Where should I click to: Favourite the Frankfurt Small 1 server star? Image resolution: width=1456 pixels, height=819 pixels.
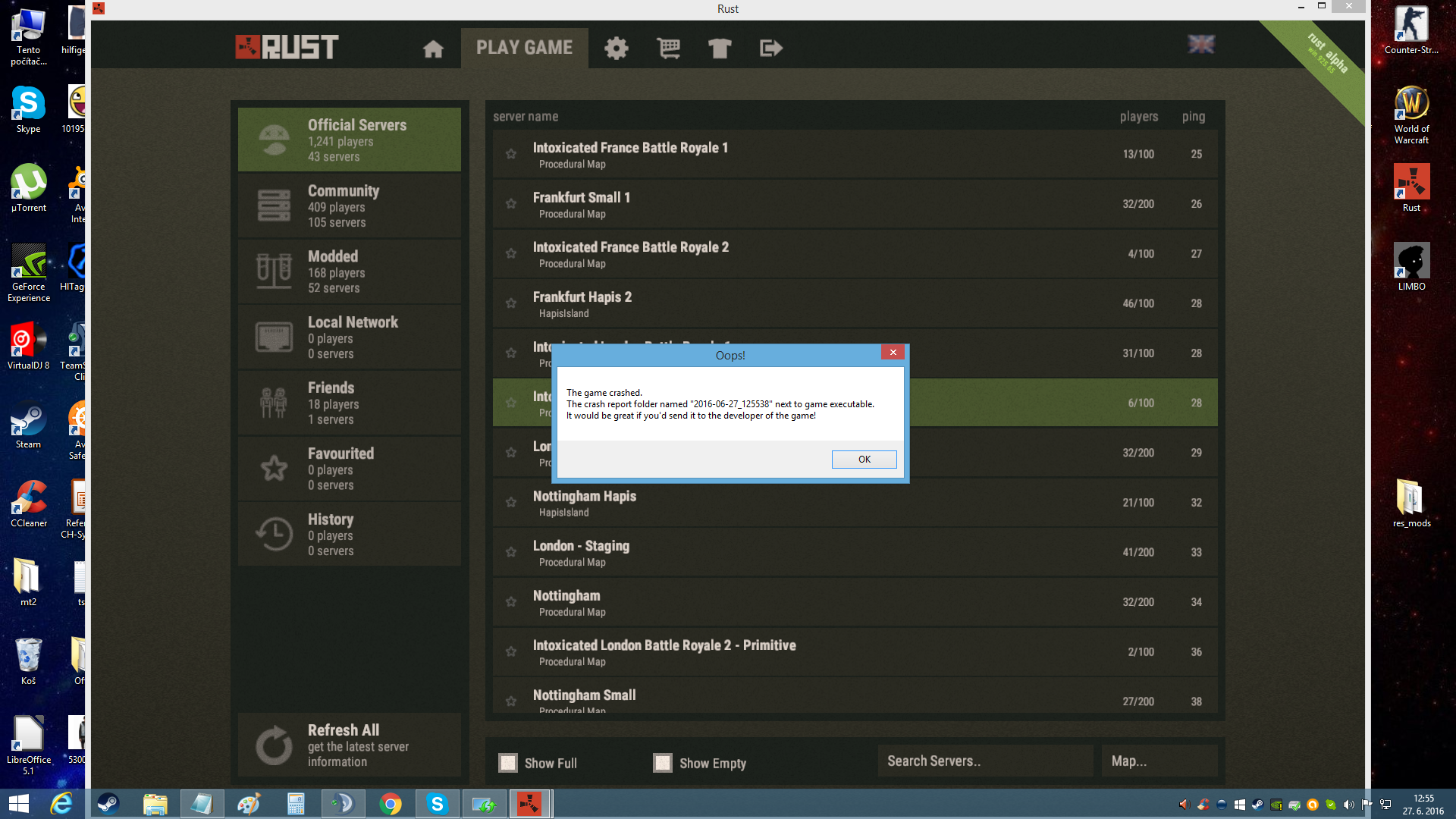tap(511, 204)
